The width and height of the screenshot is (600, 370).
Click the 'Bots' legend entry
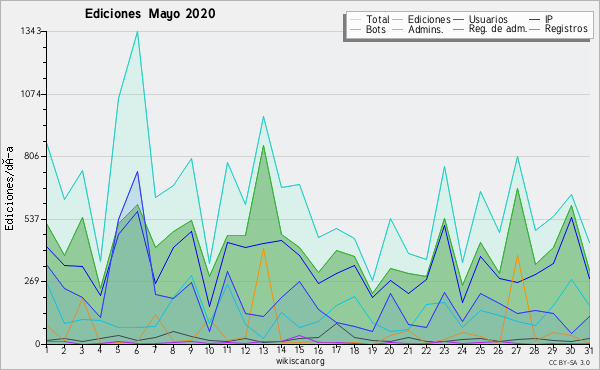click(x=376, y=29)
